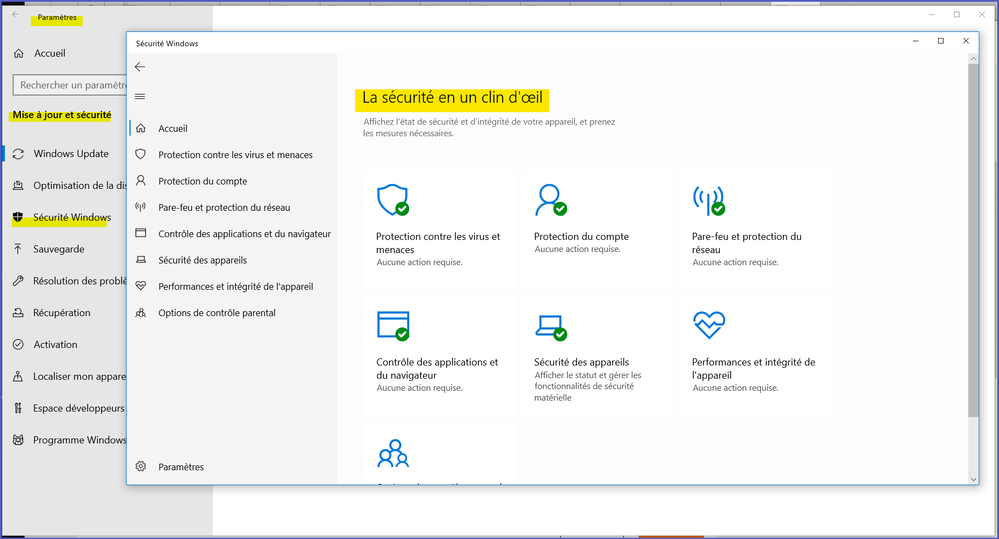Click the family icon beside Options de contrôle parental
The width and height of the screenshot is (999, 539).
[141, 312]
